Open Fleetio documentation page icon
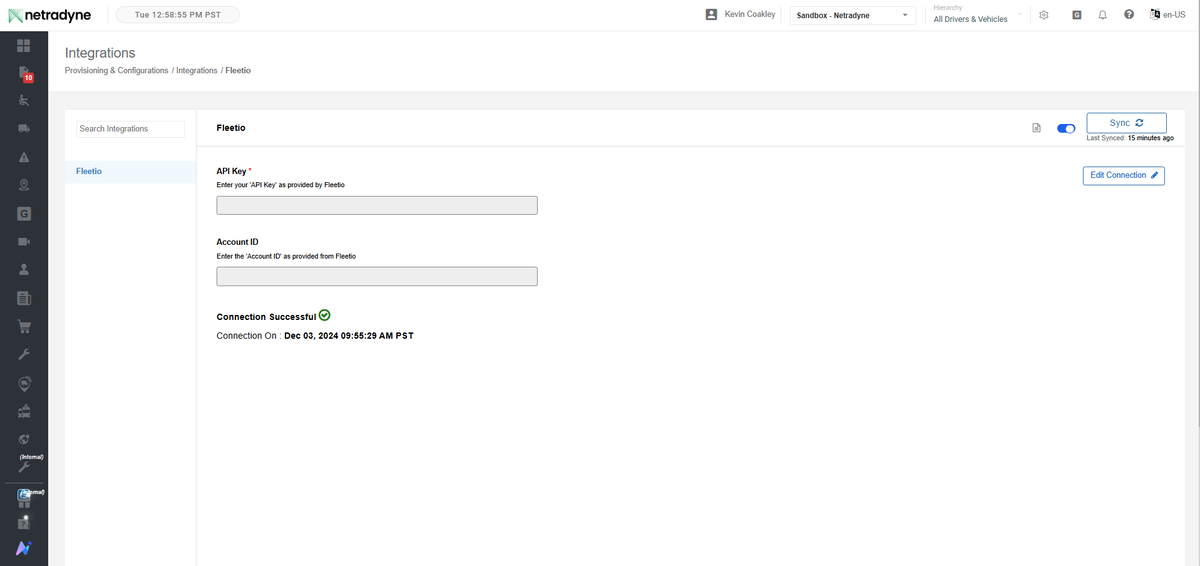This screenshot has width=1200, height=566. pyautogui.click(x=1037, y=128)
